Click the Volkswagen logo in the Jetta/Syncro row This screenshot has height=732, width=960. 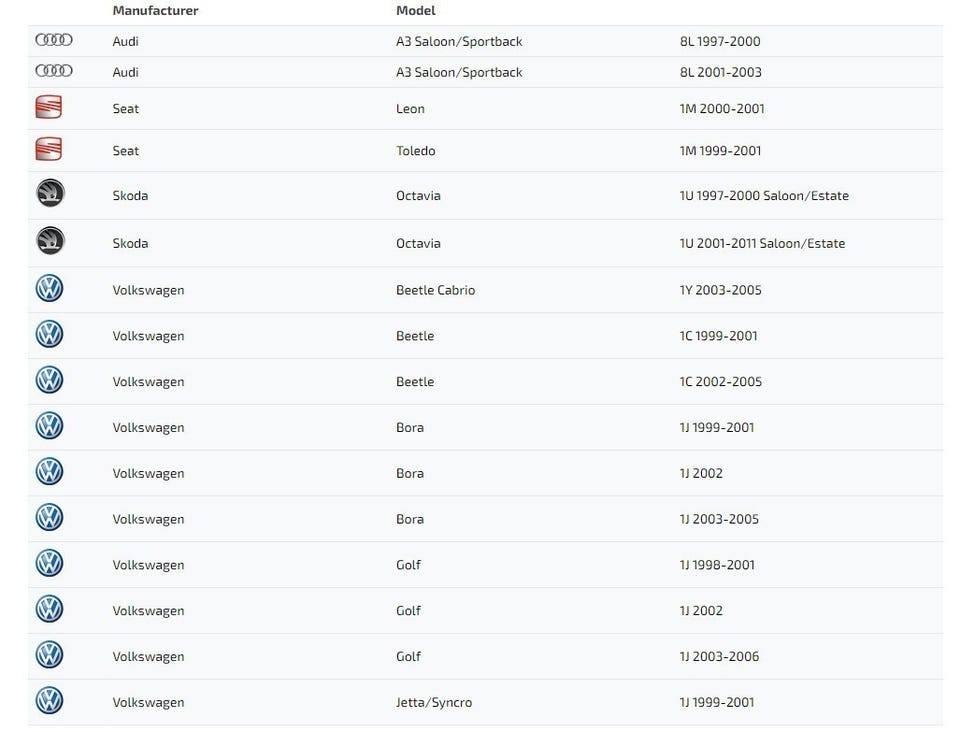tap(49, 701)
